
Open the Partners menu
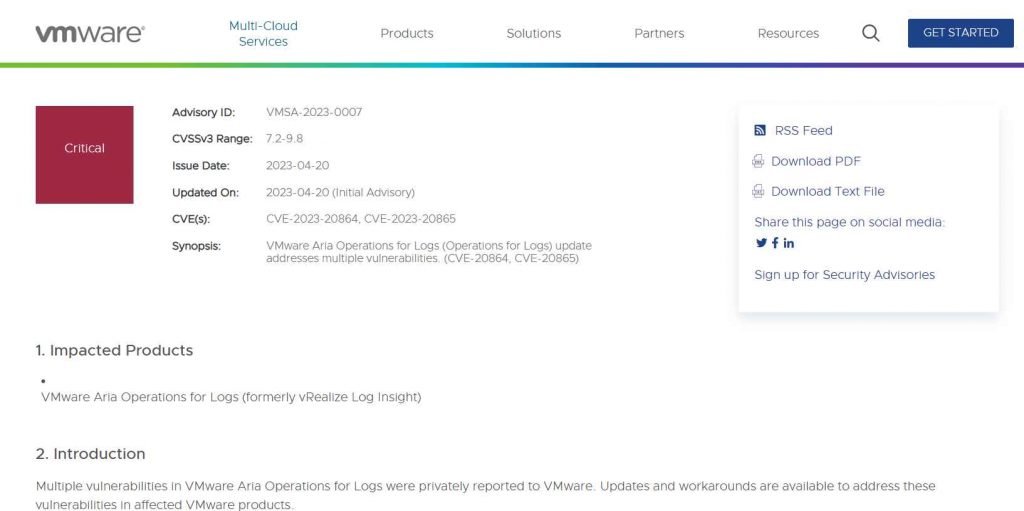point(659,33)
